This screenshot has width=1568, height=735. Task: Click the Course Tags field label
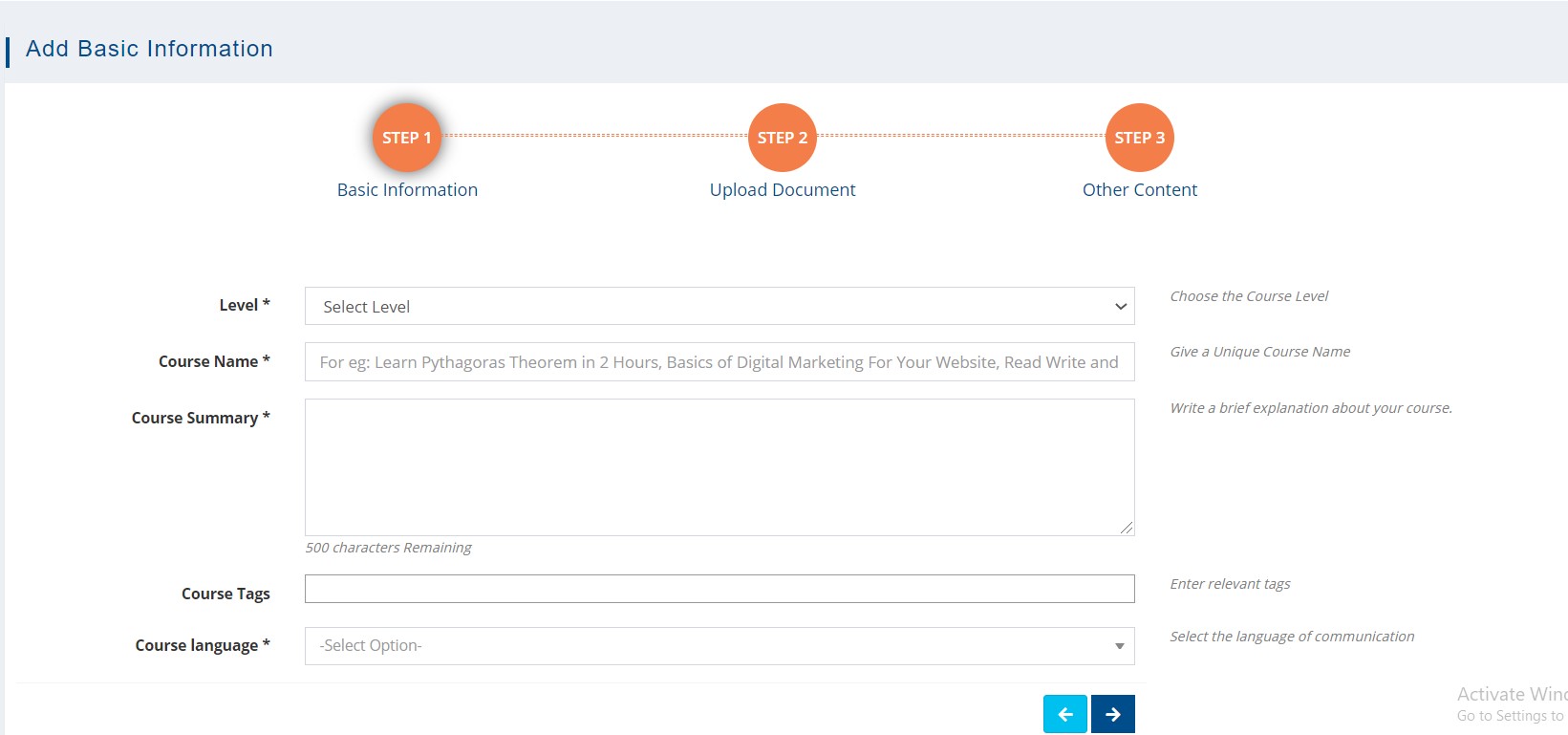[226, 594]
